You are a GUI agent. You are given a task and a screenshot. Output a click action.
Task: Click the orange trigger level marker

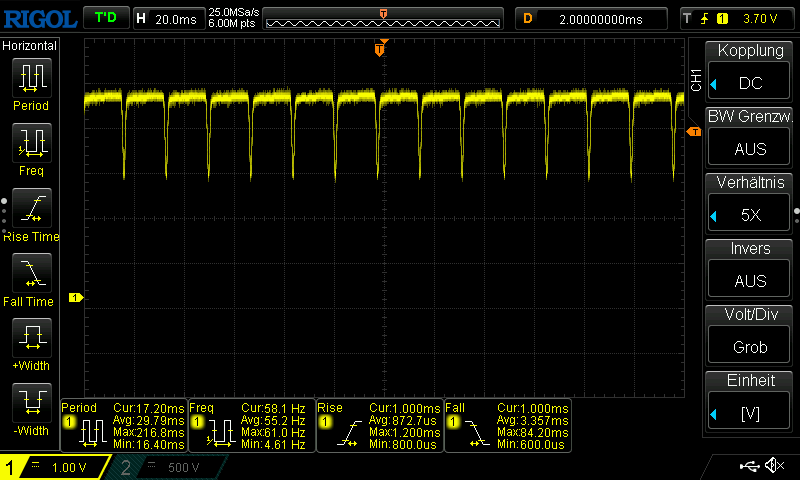pyautogui.click(x=693, y=132)
